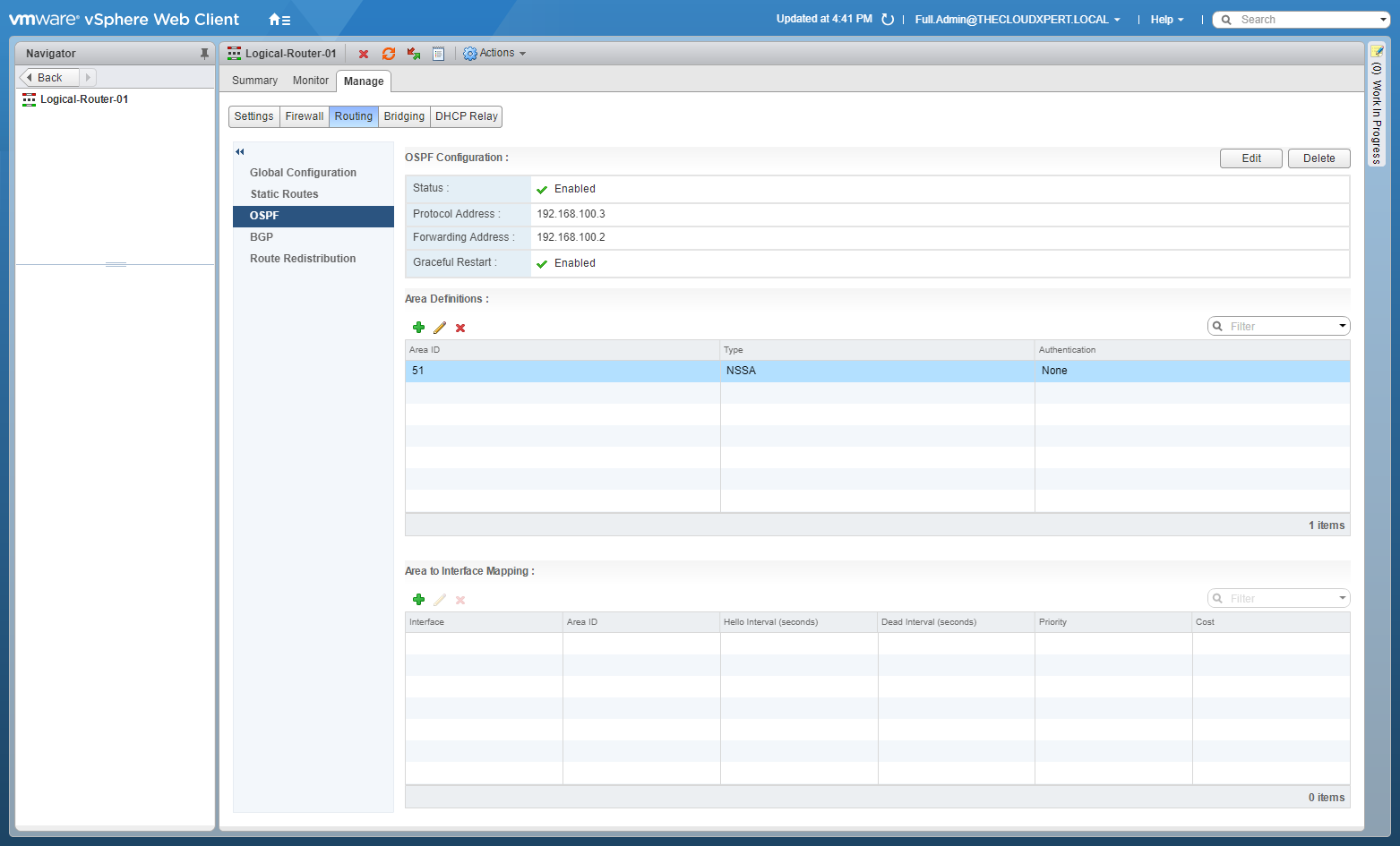Screen dimensions: 1400x846
Task: Click the home menu icon in header
Action: [x=279, y=20]
